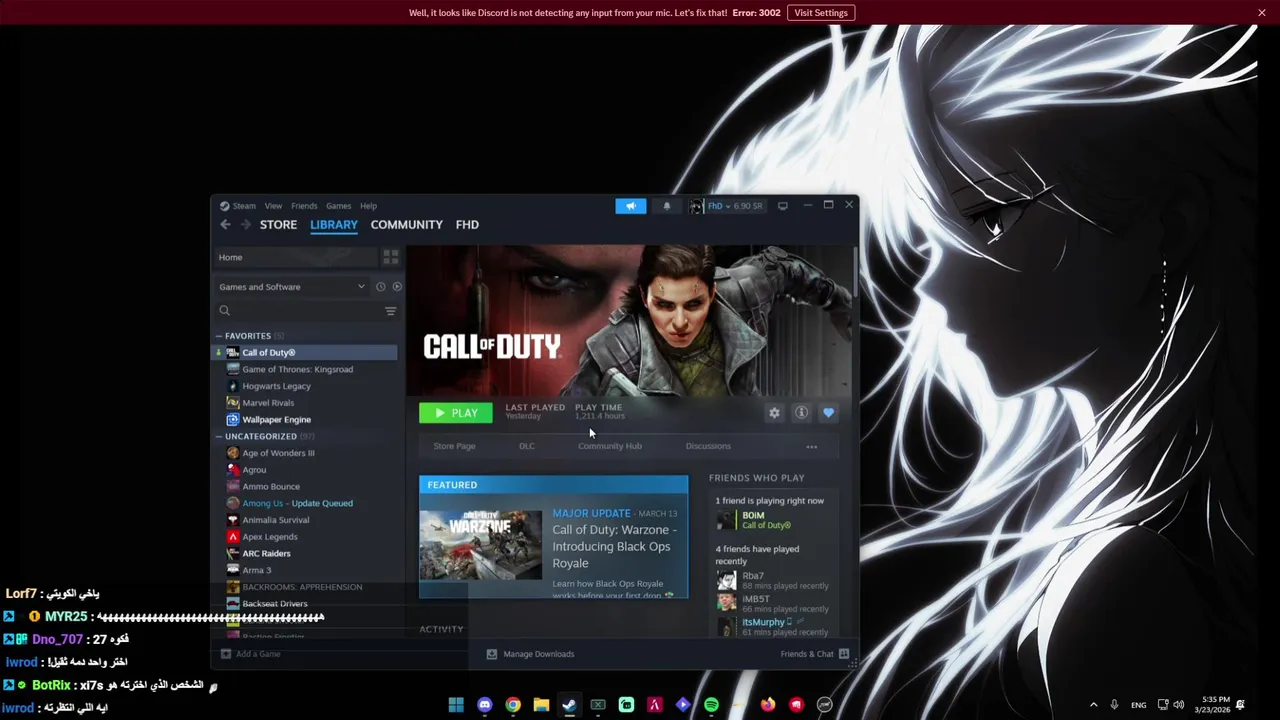Switch Steam to Big Picture mode icon
This screenshot has height=720, width=1280.
[782, 206]
